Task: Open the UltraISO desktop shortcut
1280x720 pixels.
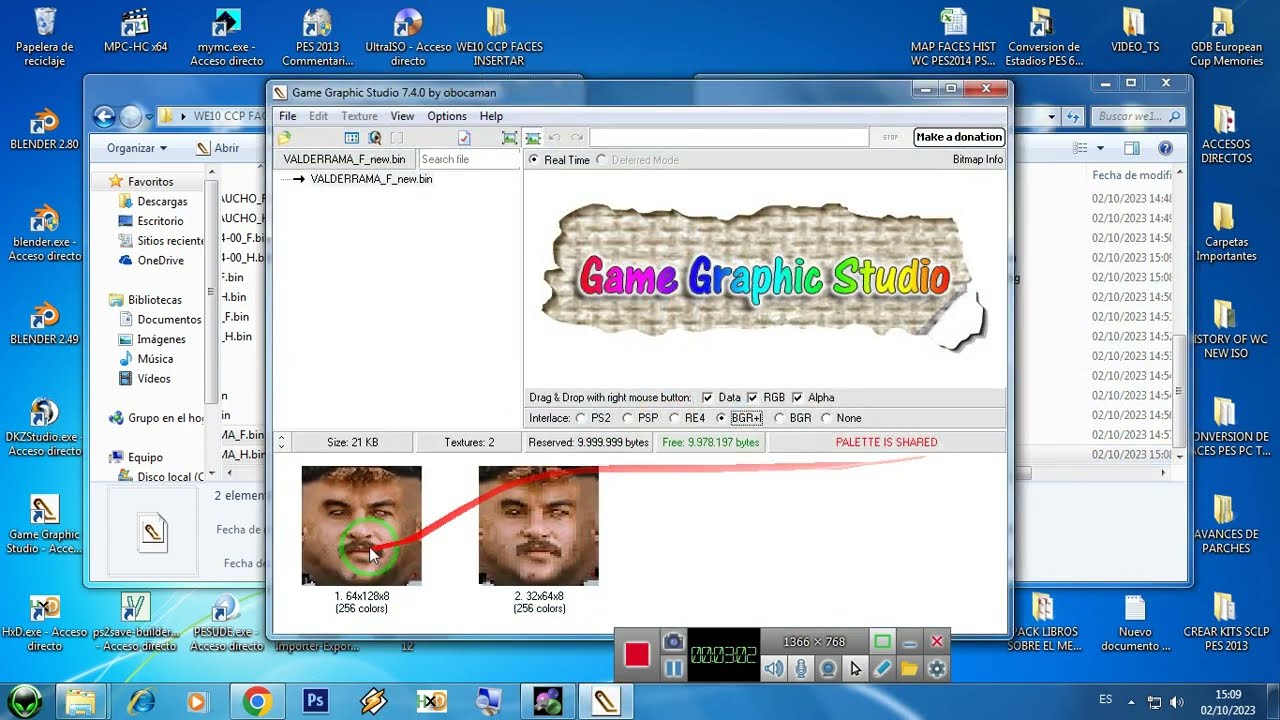Action: 408,38
